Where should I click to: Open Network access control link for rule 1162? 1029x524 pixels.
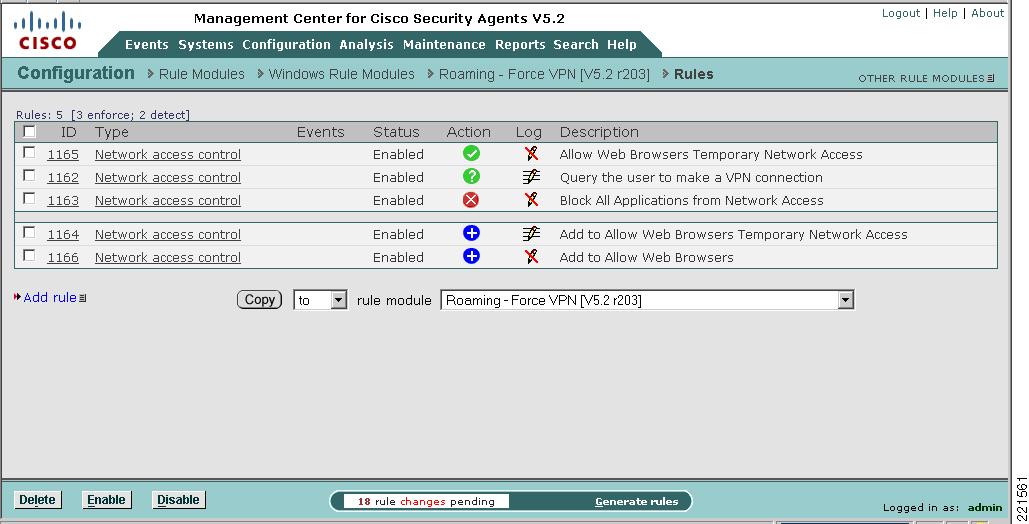pyautogui.click(x=168, y=177)
